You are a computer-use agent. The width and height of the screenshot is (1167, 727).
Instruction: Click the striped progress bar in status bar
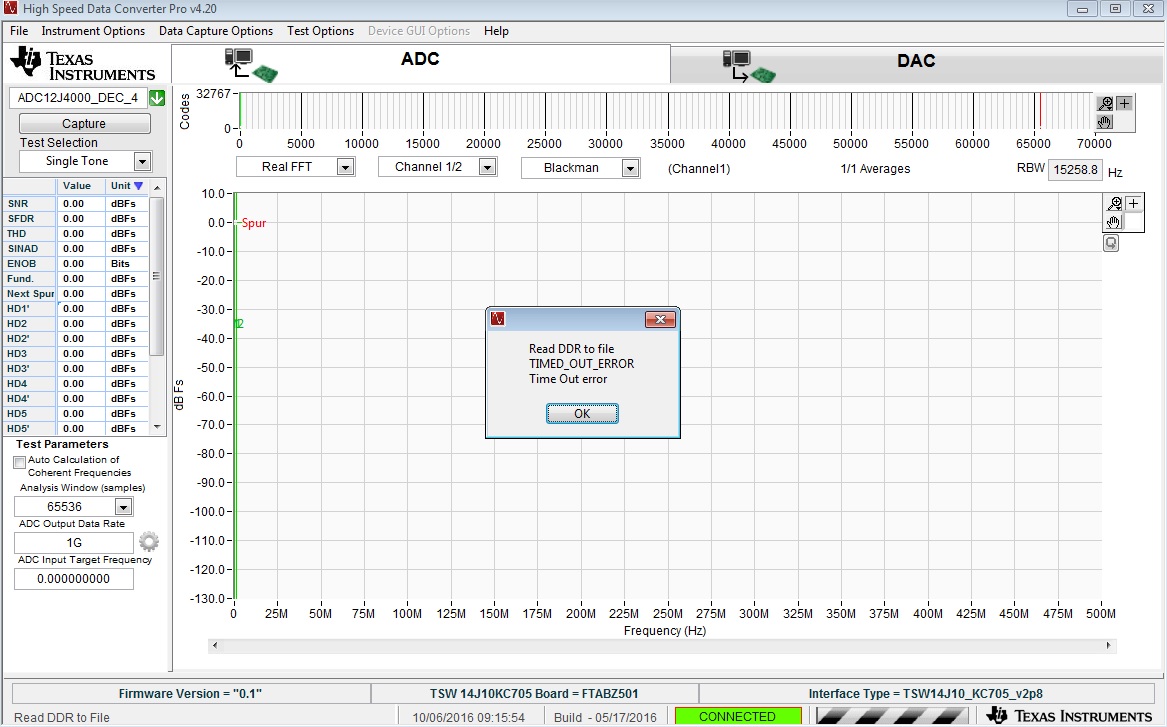pos(893,717)
